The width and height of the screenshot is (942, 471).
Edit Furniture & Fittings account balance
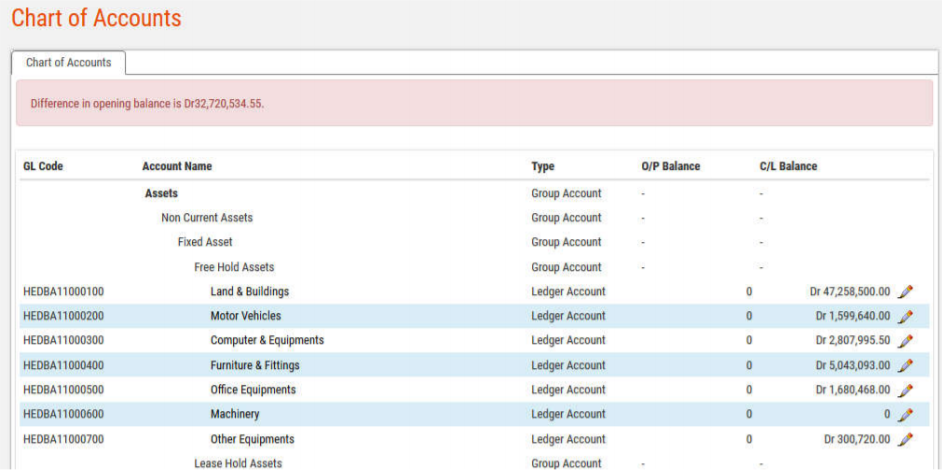tap(905, 366)
